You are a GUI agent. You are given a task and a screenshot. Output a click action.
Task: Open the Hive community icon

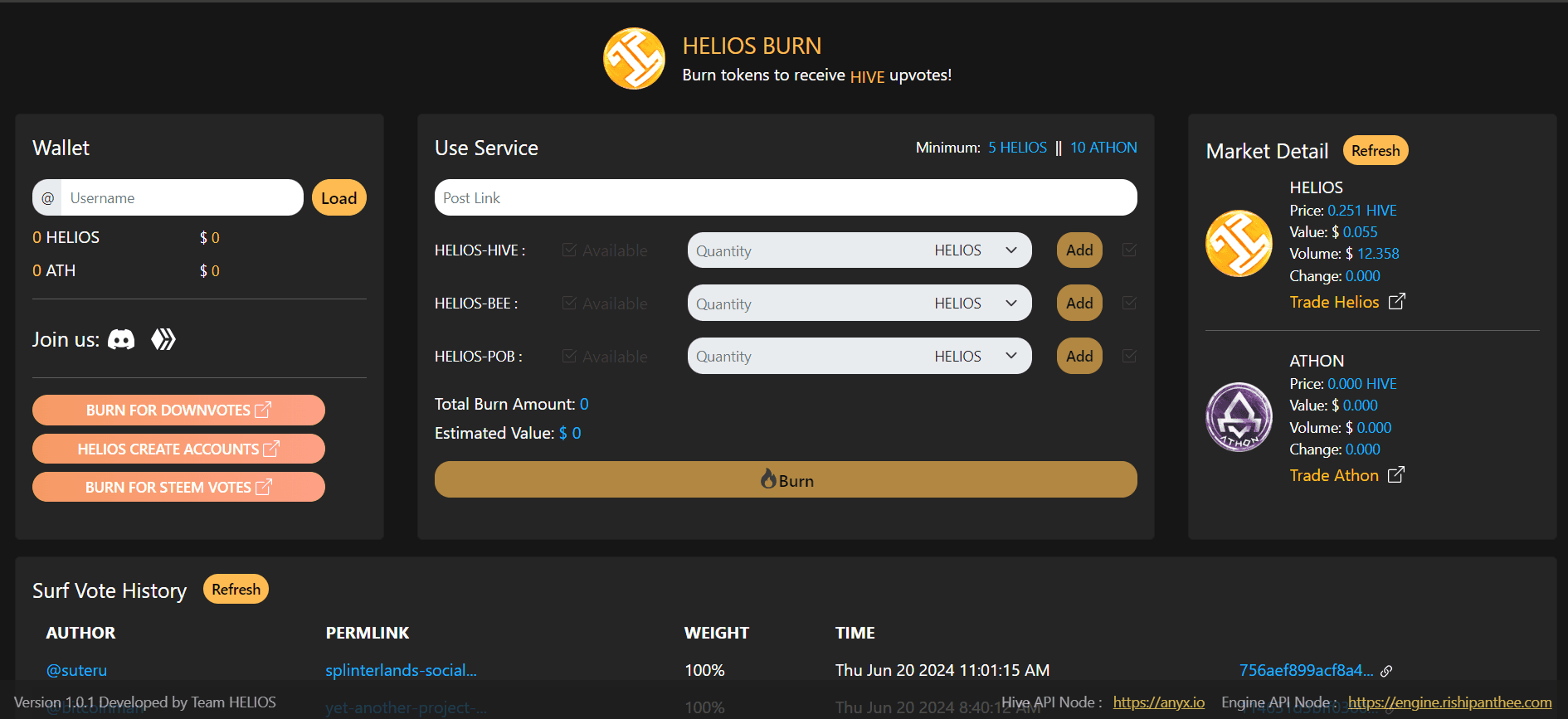click(x=163, y=339)
